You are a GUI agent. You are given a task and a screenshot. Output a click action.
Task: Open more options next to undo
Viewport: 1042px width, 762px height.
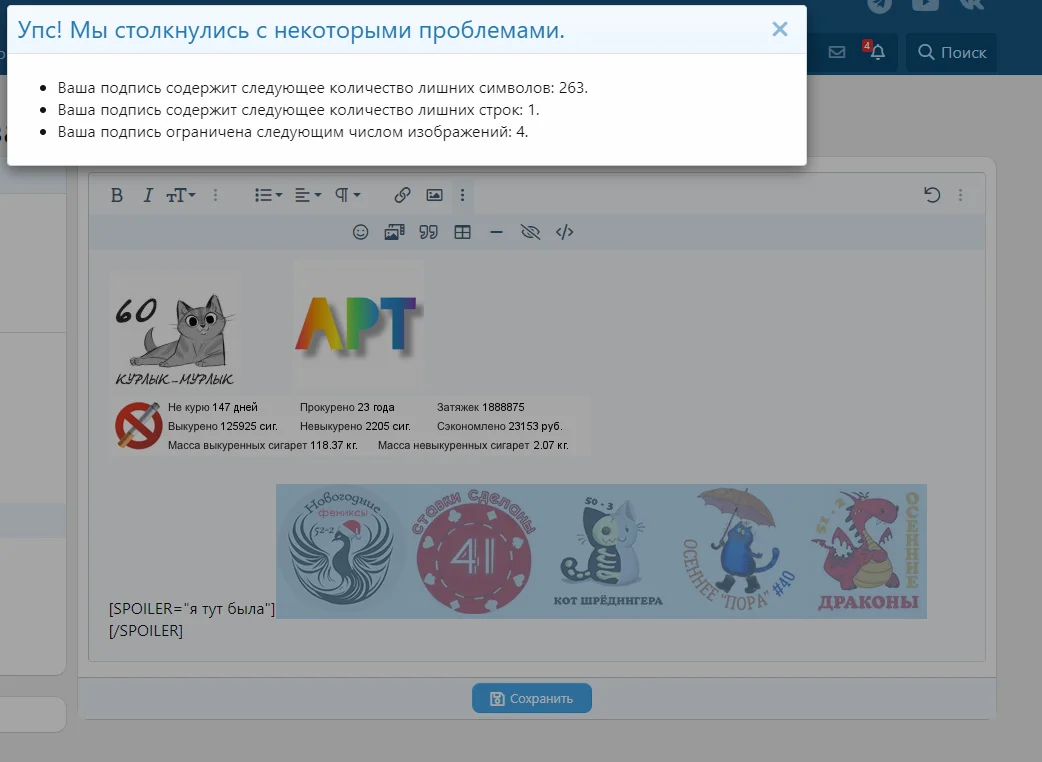[x=960, y=195]
